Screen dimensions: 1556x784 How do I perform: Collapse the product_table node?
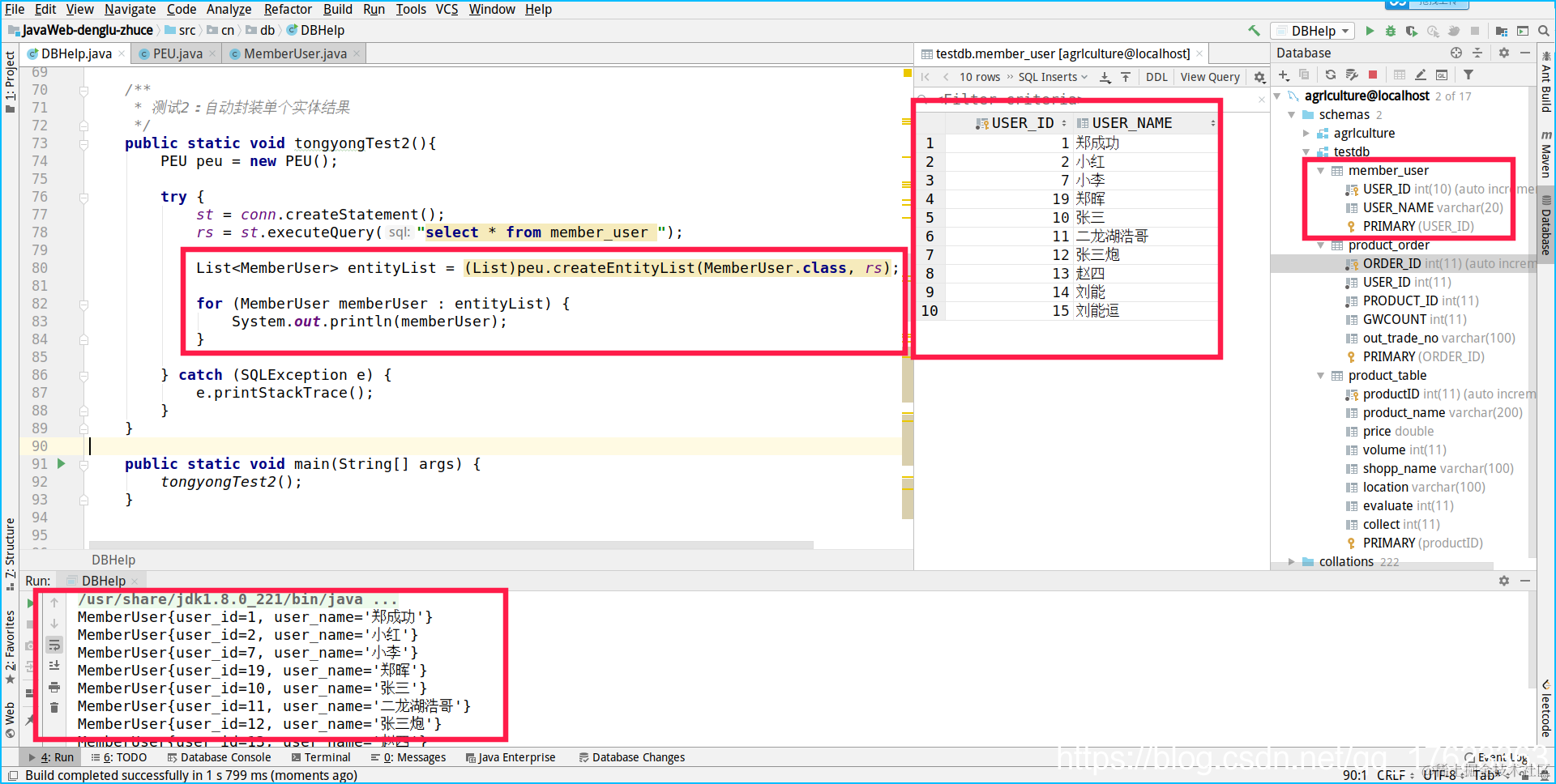[1320, 375]
